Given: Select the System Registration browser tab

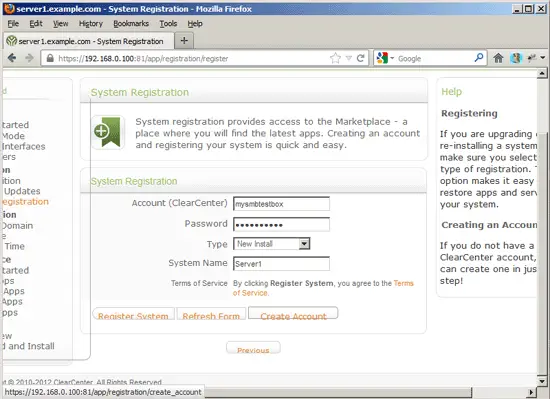Looking at the screenshot, I should (x=89, y=41).
